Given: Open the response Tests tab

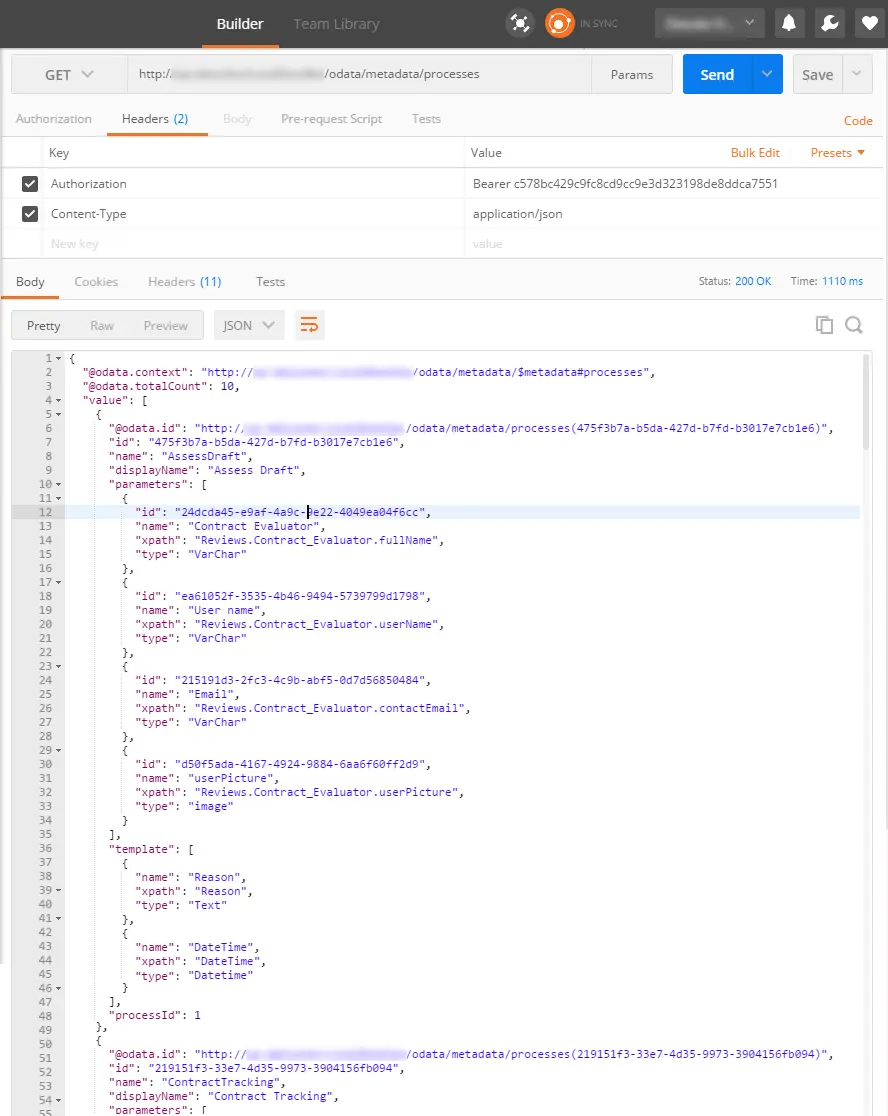Looking at the screenshot, I should click(x=270, y=282).
